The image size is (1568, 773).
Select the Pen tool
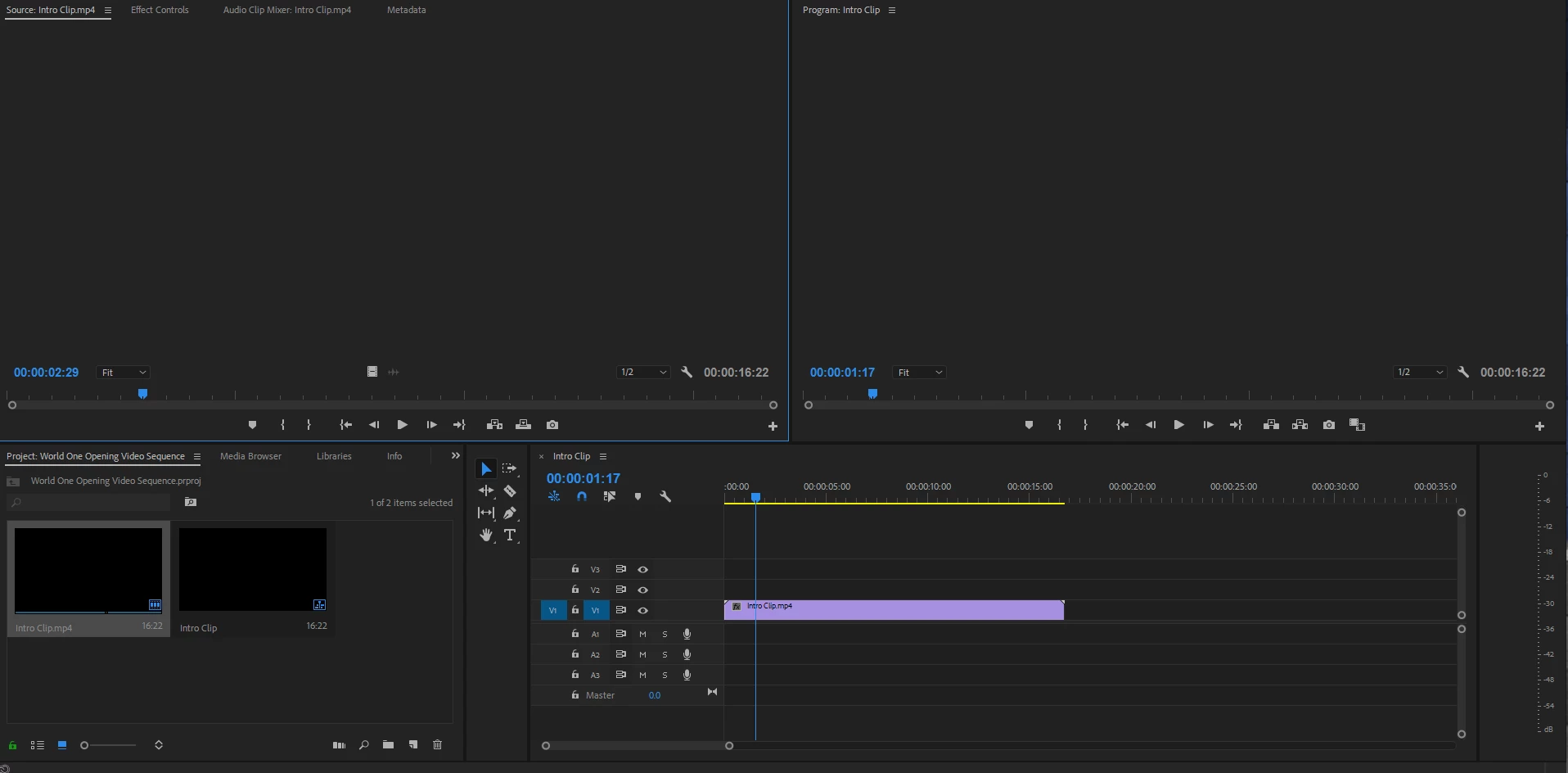click(x=510, y=513)
